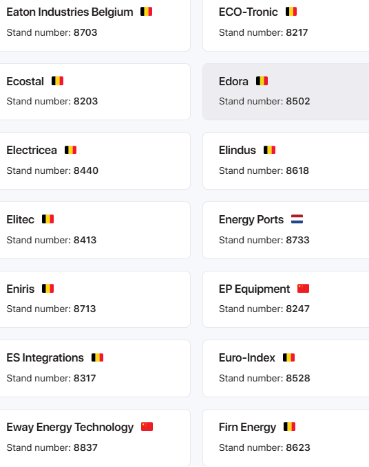Click the Belgian flag beside Edora
The height and width of the screenshot is (467, 369).
262,81
